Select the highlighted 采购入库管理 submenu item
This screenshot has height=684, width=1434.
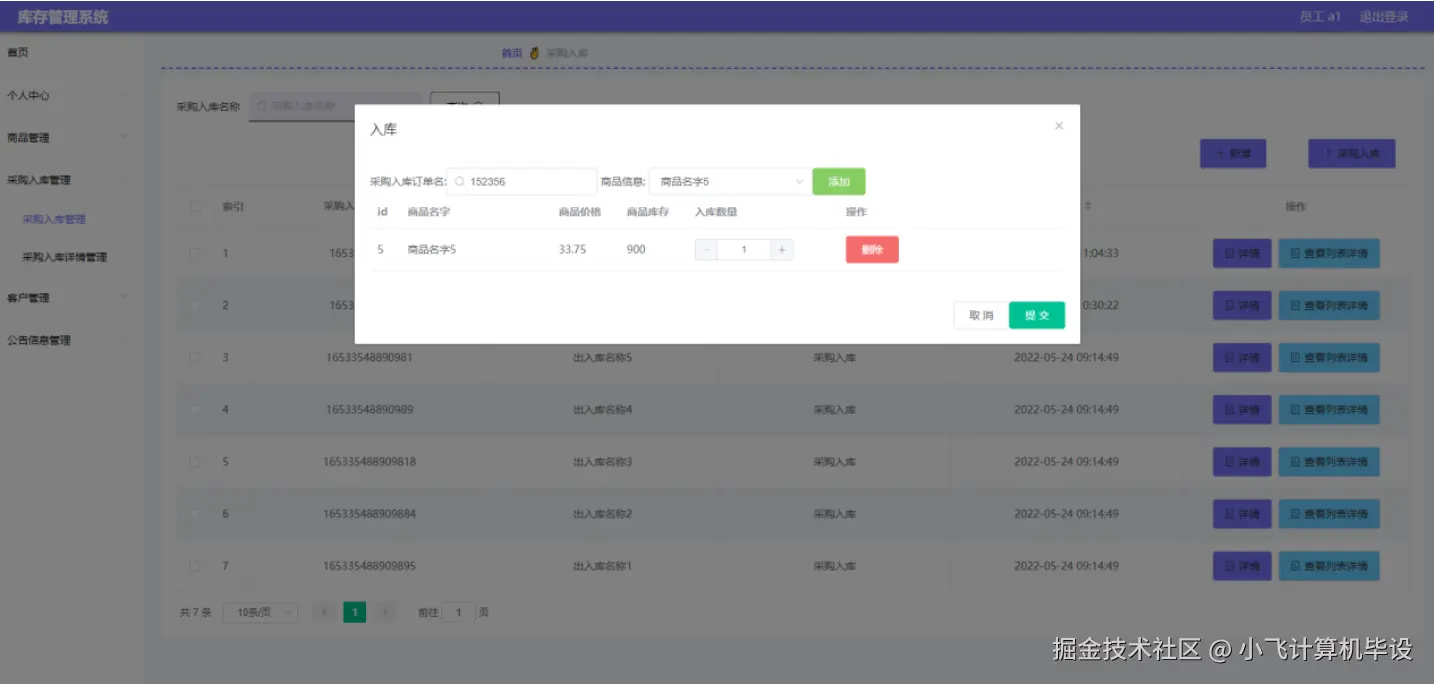pyautogui.click(x=54, y=219)
